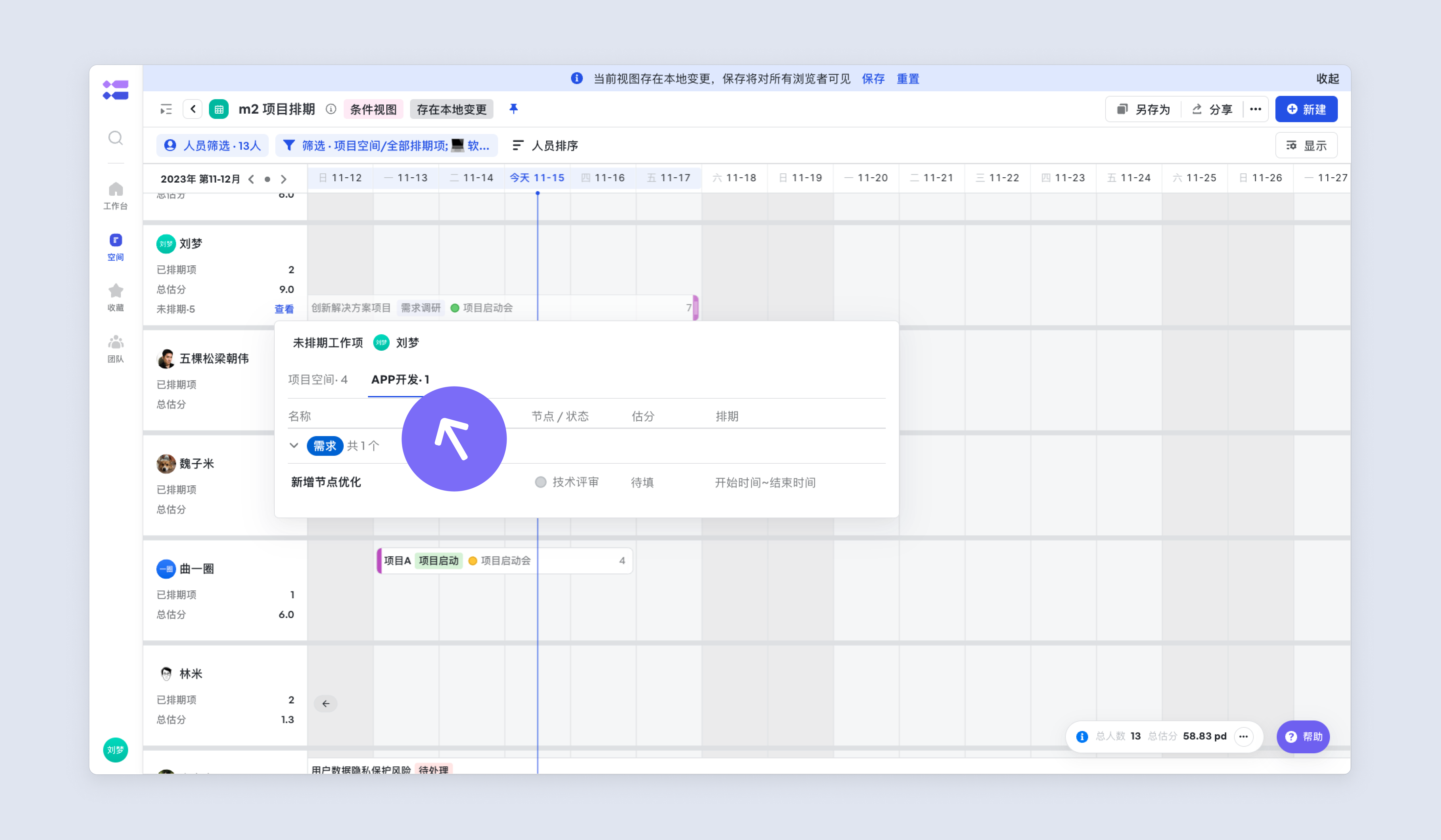
Task: Open info icon beside m2 项目排期
Action: 331,109
